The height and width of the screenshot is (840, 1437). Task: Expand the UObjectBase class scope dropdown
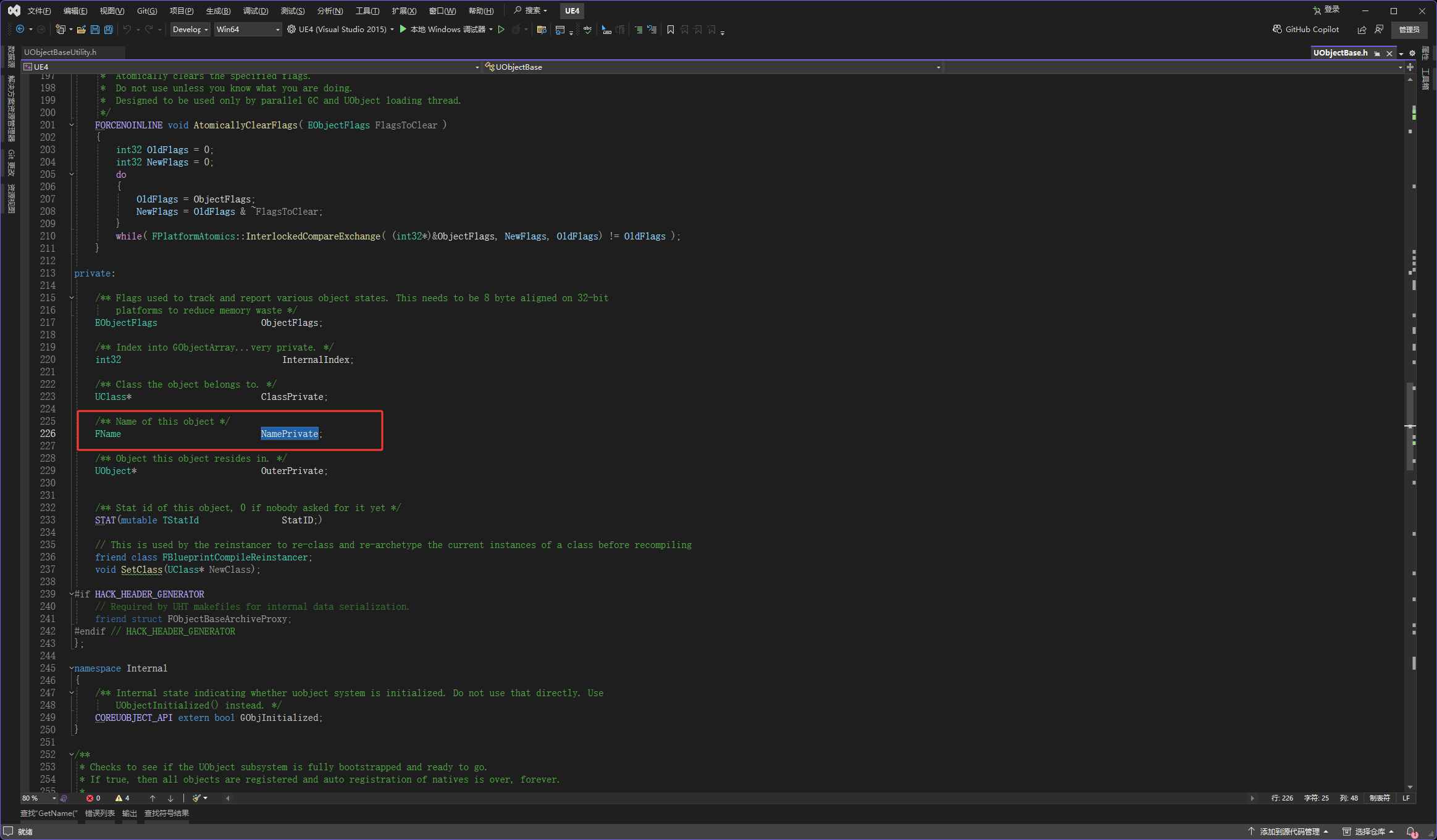pyautogui.click(x=938, y=67)
